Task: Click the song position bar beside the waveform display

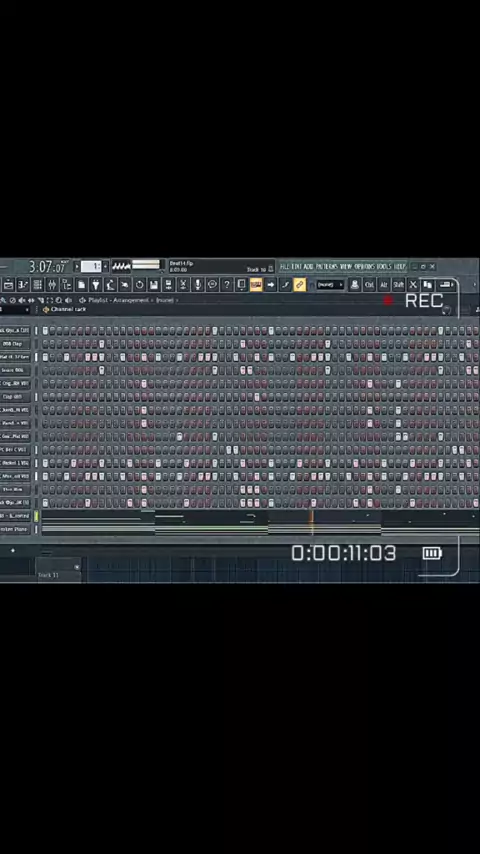Action: pos(147,265)
